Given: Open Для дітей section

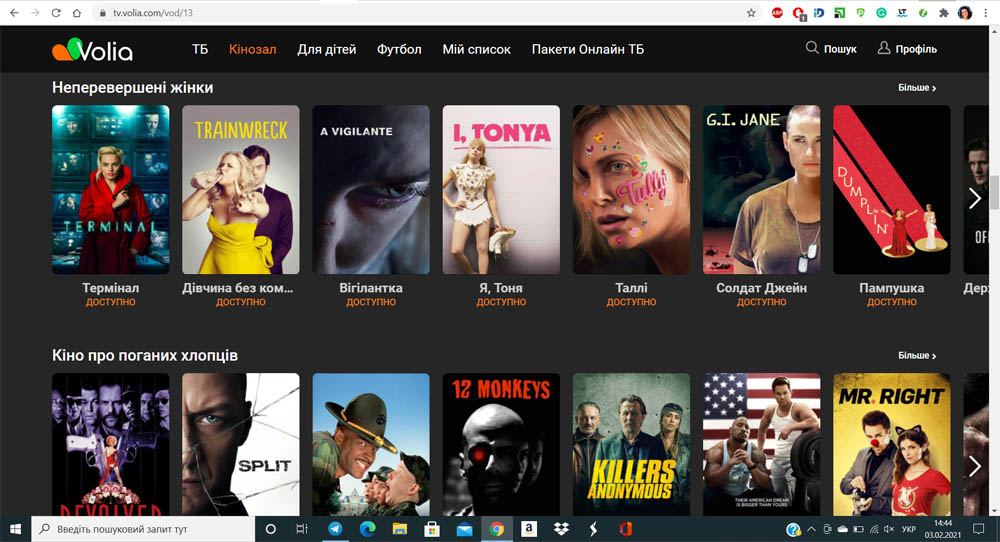Looking at the screenshot, I should point(327,49).
